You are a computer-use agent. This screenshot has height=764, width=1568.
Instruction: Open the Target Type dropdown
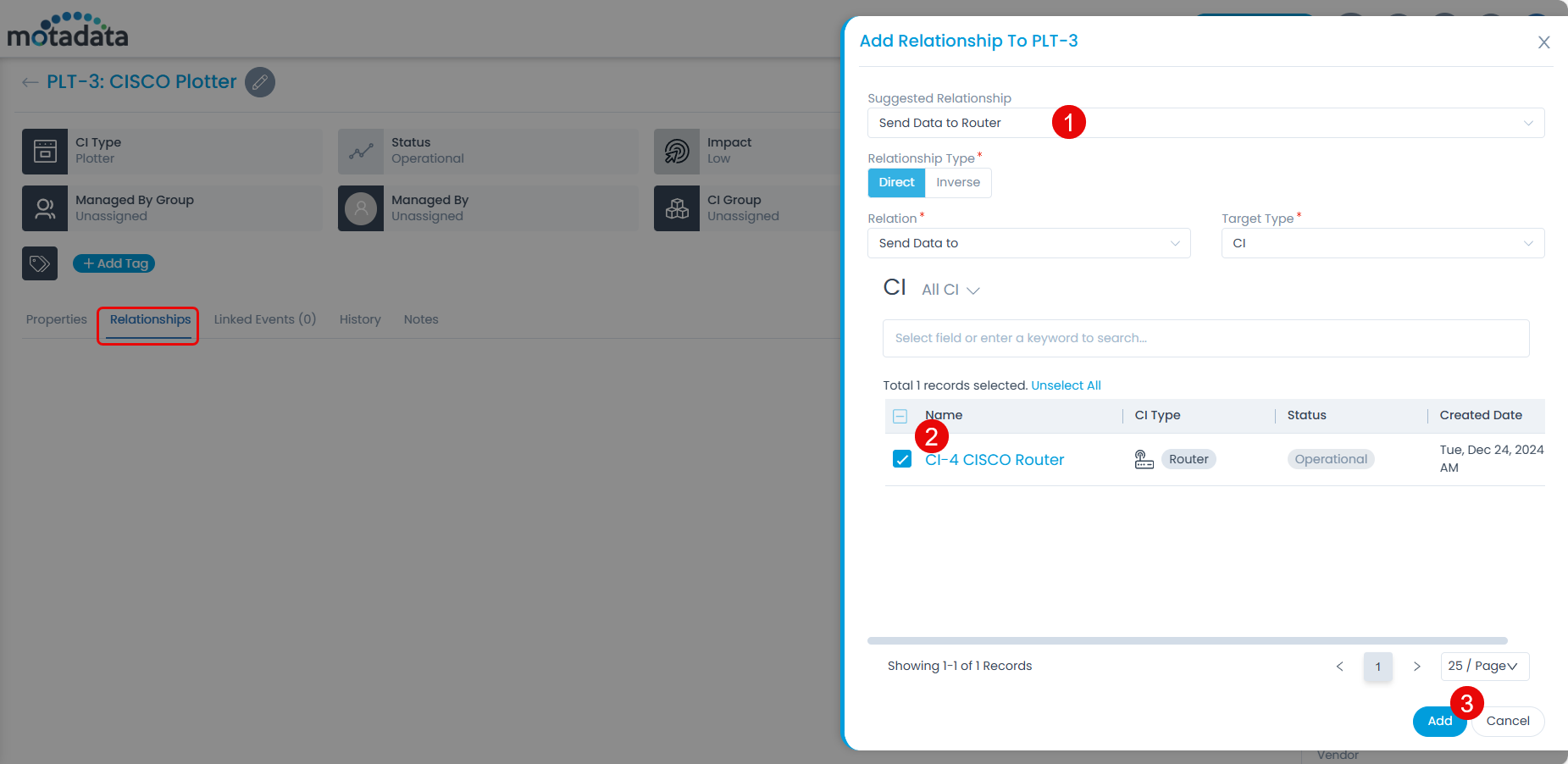(1382, 243)
